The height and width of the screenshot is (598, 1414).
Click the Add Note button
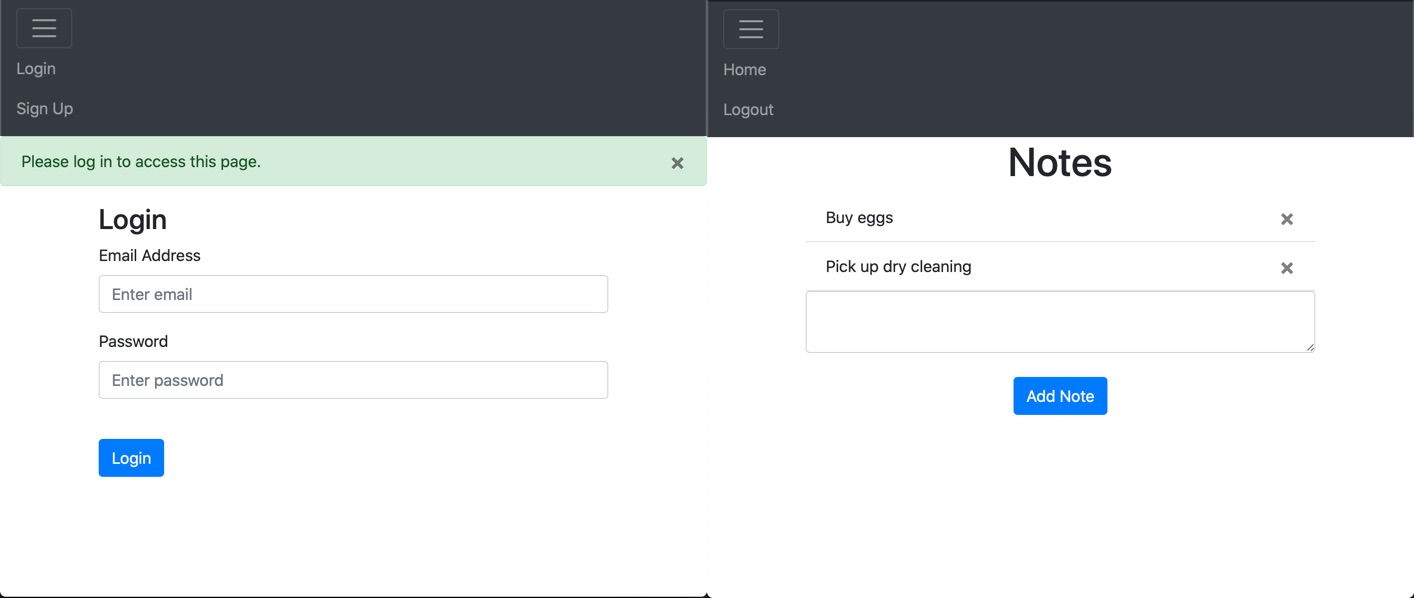coord(1060,396)
